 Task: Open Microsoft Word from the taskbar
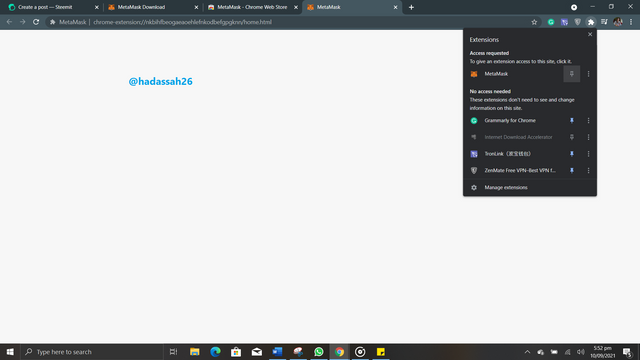[x=278, y=351]
